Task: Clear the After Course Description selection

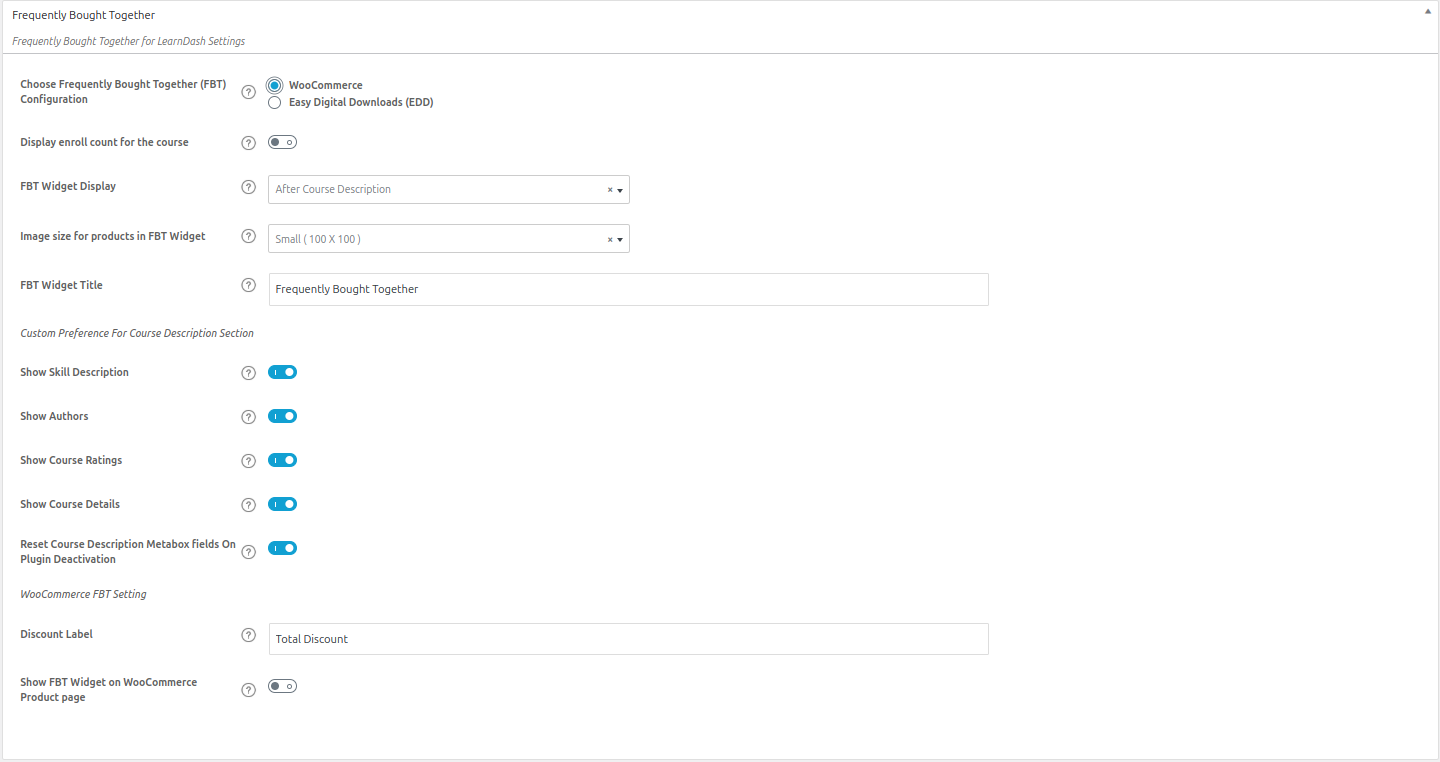Action: click(x=610, y=190)
